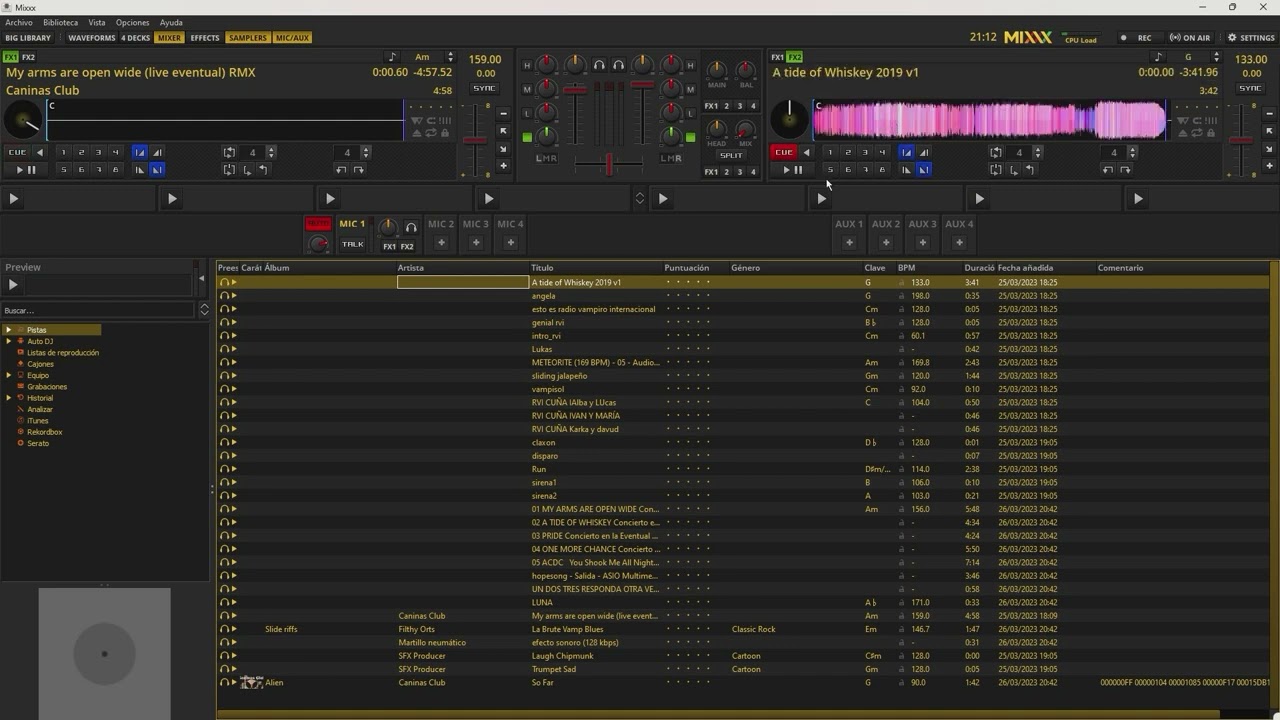The width and height of the screenshot is (1280, 720).
Task: Expand the Historial tree node
Action: pyautogui.click(x=8, y=398)
